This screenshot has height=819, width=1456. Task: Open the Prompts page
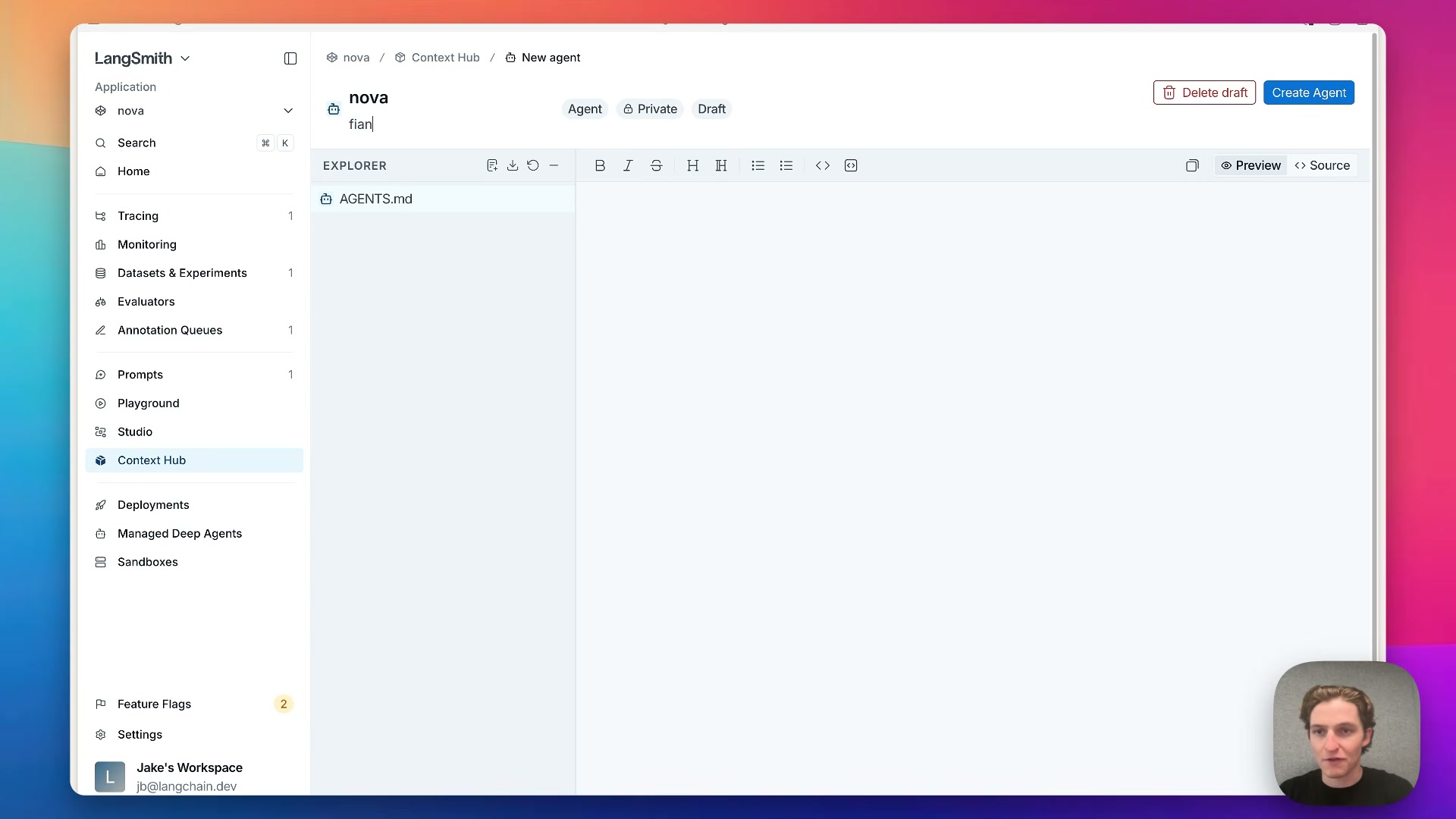point(194,375)
